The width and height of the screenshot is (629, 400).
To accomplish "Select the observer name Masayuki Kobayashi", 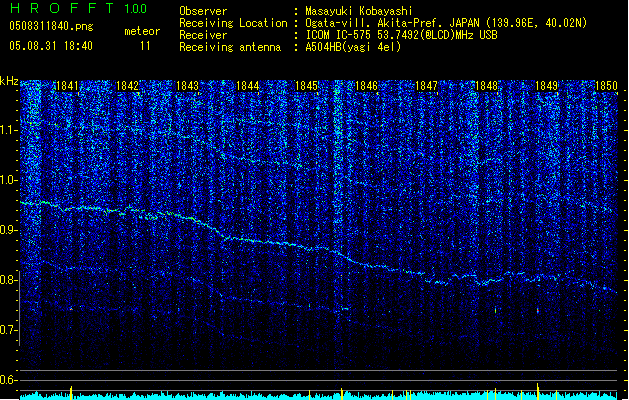I will [x=357, y=10].
